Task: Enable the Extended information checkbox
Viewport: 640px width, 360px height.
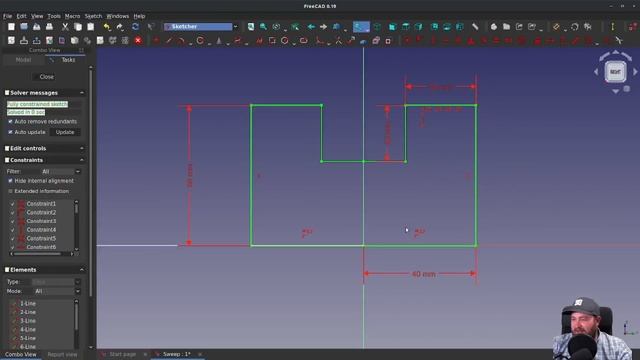Action: 11,191
